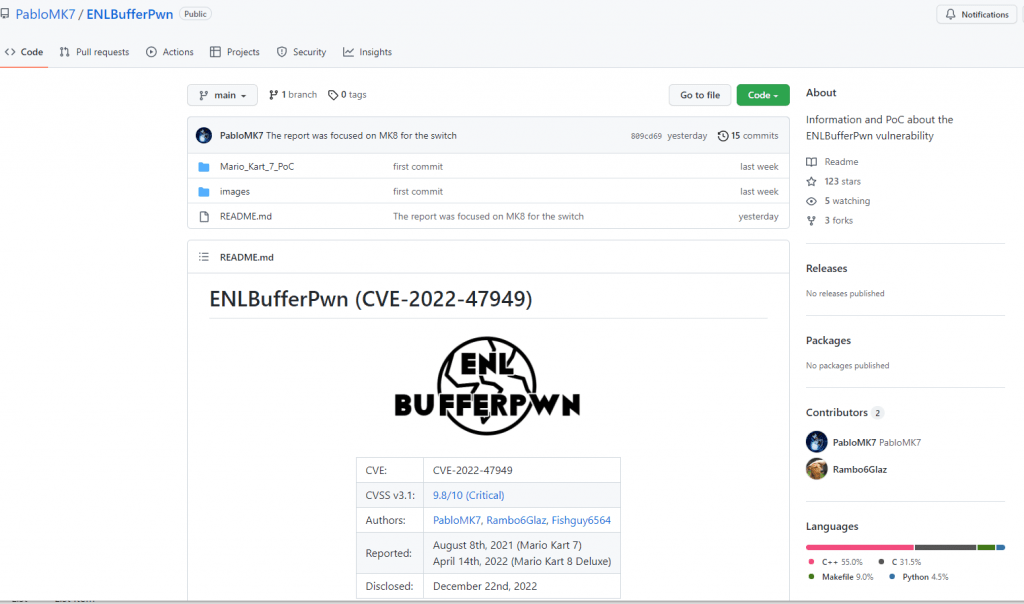Click the README.md file icon
Viewport: 1024px width, 604px height.
click(204, 217)
